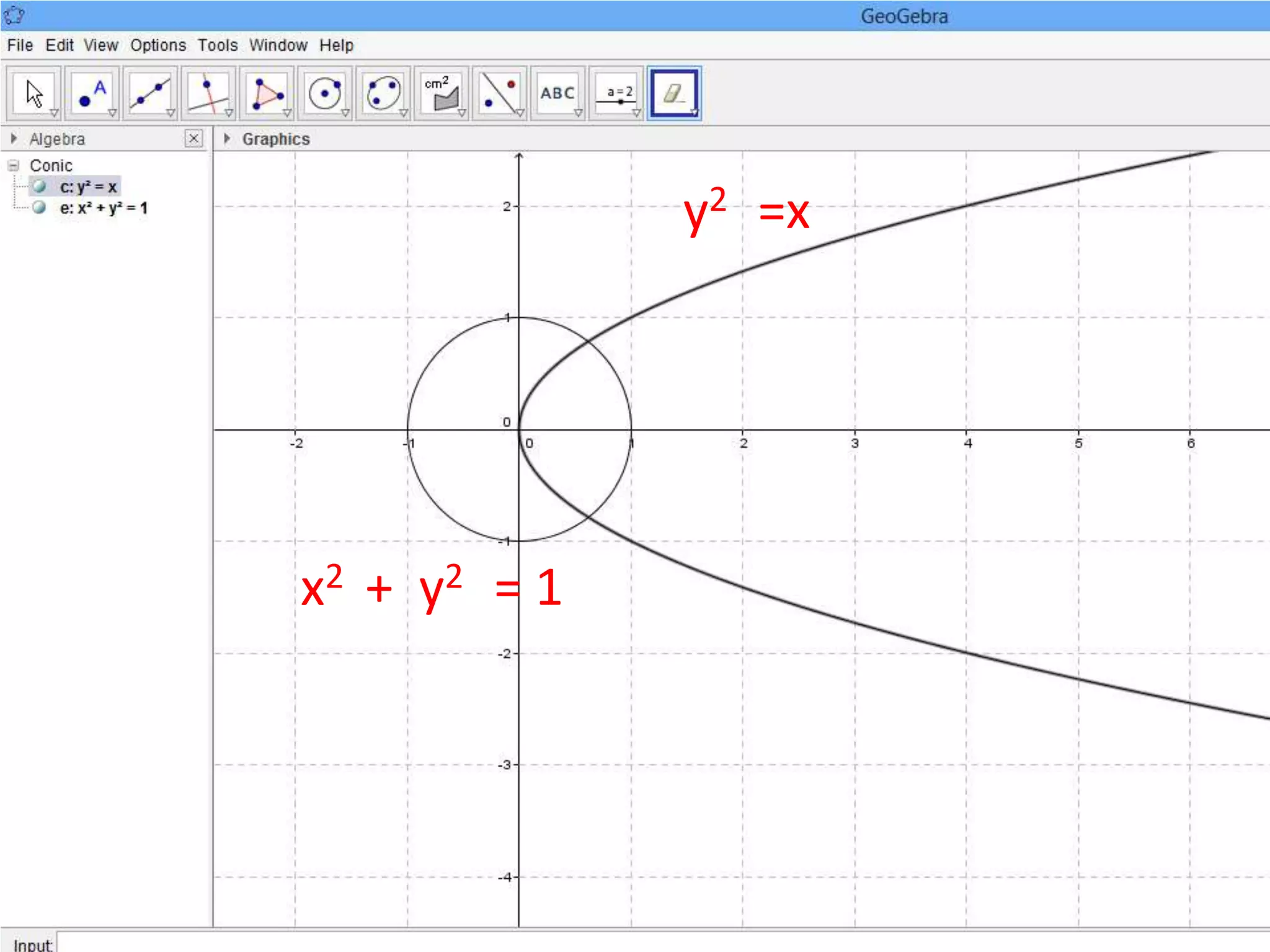Select the Reflect about Line tool
The height and width of the screenshot is (952, 1270).
(x=500, y=93)
